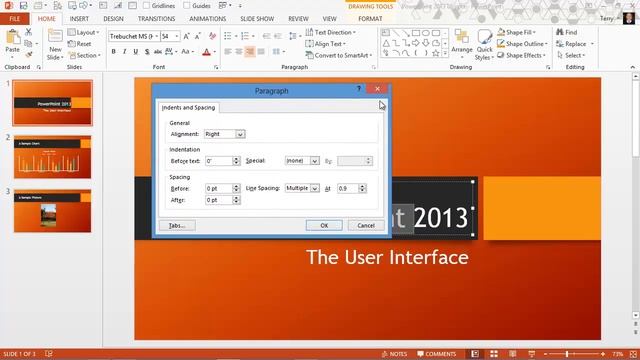Select the Isosceles Triangle shape

click(x=386, y=43)
